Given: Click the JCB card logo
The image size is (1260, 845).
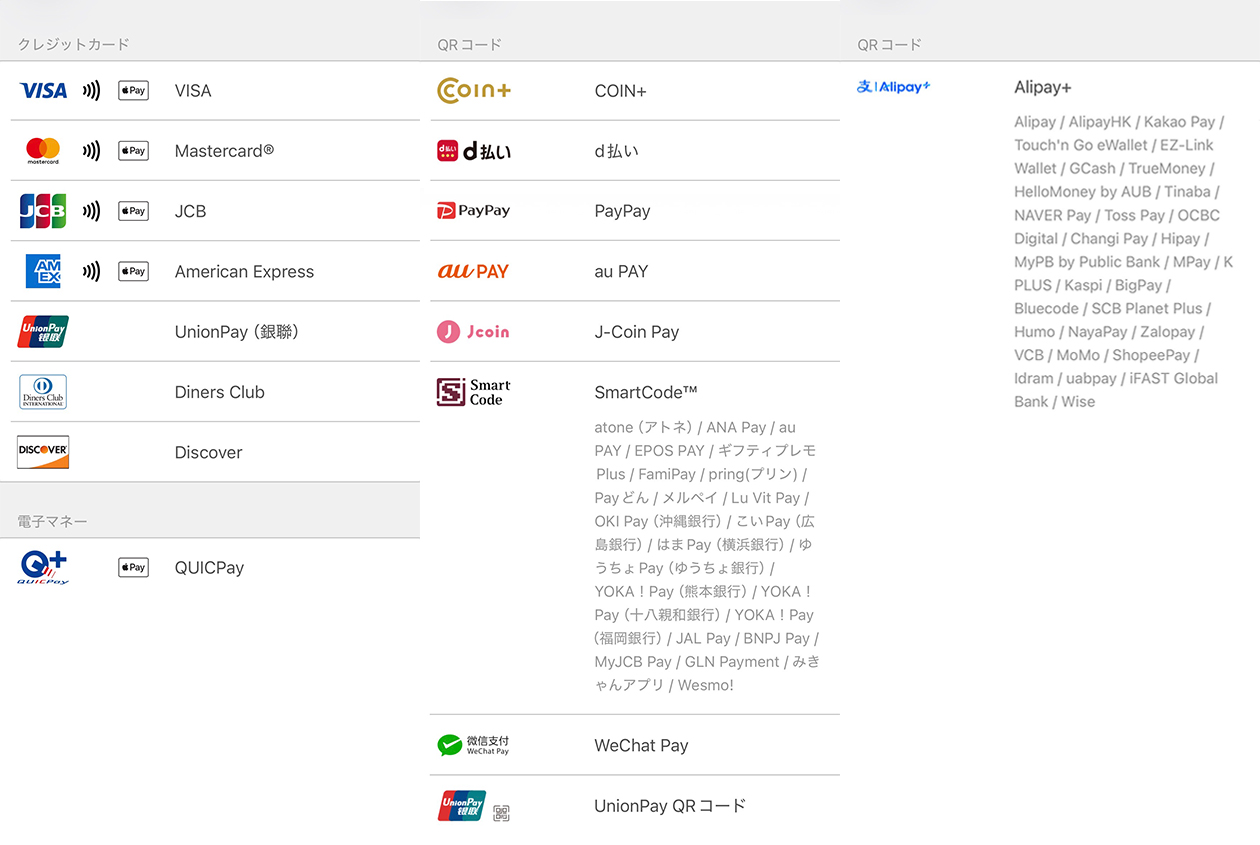Looking at the screenshot, I should coord(43,211).
